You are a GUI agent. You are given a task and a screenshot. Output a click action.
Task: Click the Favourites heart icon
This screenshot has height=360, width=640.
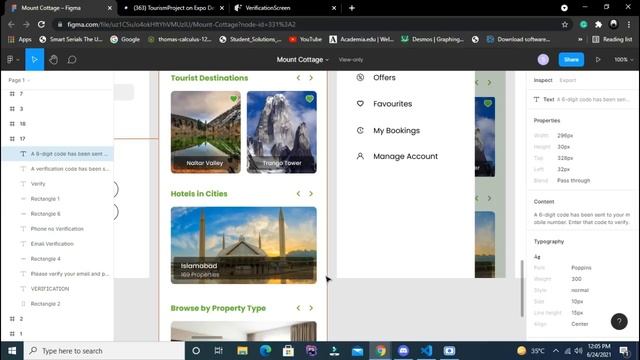[360, 104]
